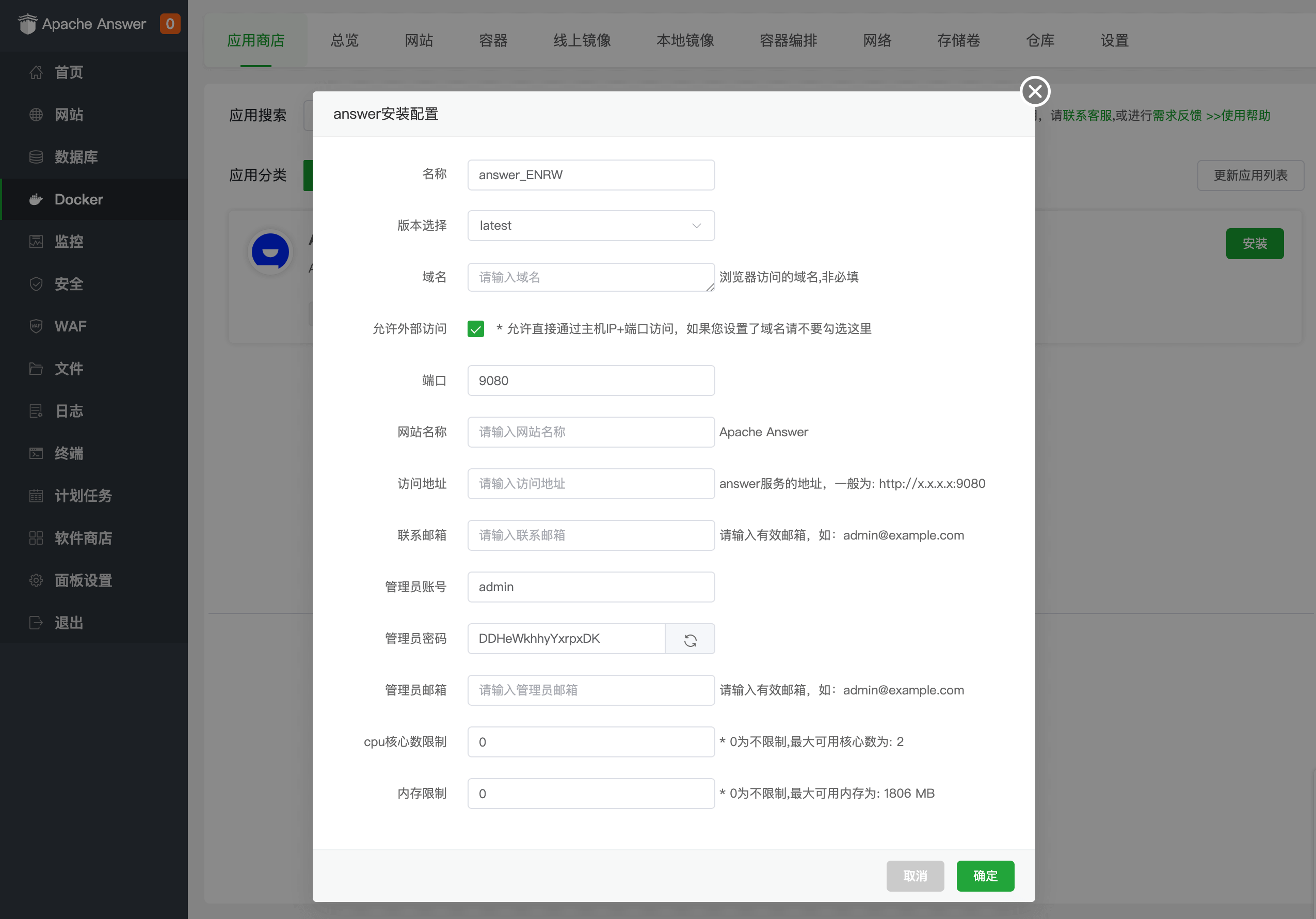Regenerate the admin password with the refresh icon
The image size is (1316, 919).
(x=690, y=639)
